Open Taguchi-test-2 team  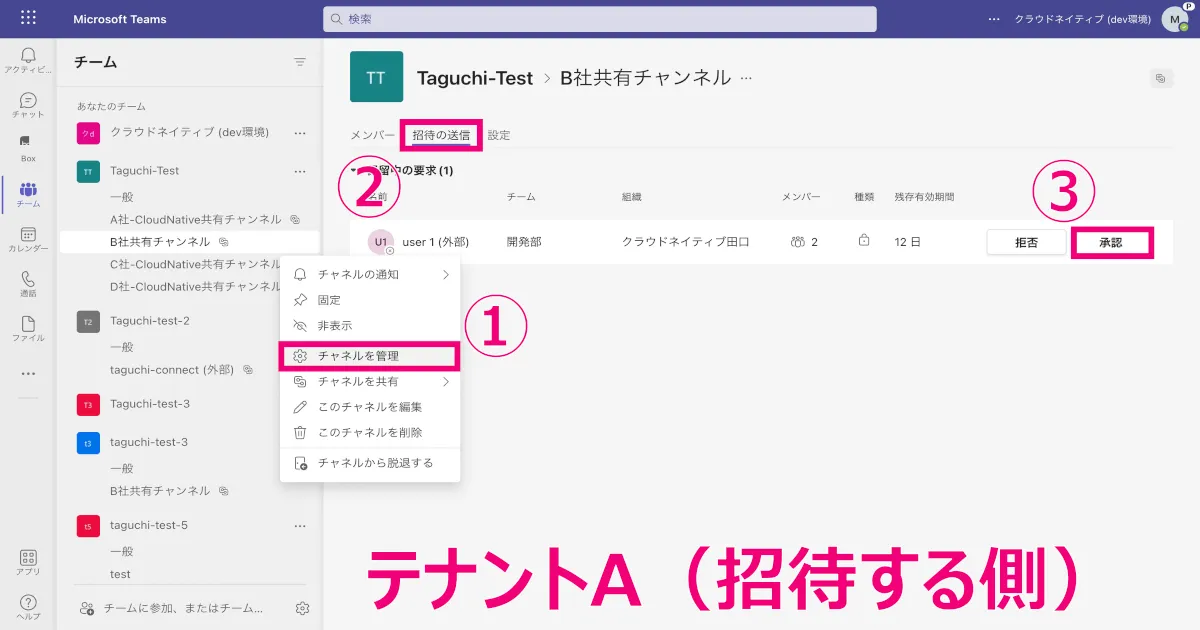[x=150, y=321]
